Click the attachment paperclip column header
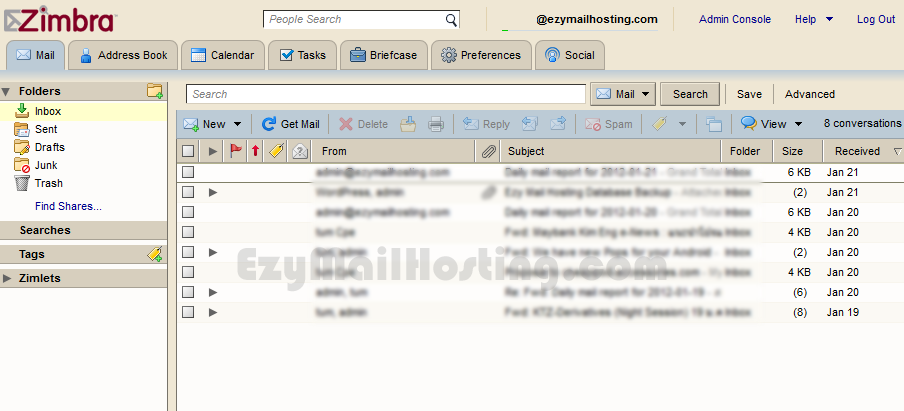Viewport: 904px width, 411px height. 488,151
